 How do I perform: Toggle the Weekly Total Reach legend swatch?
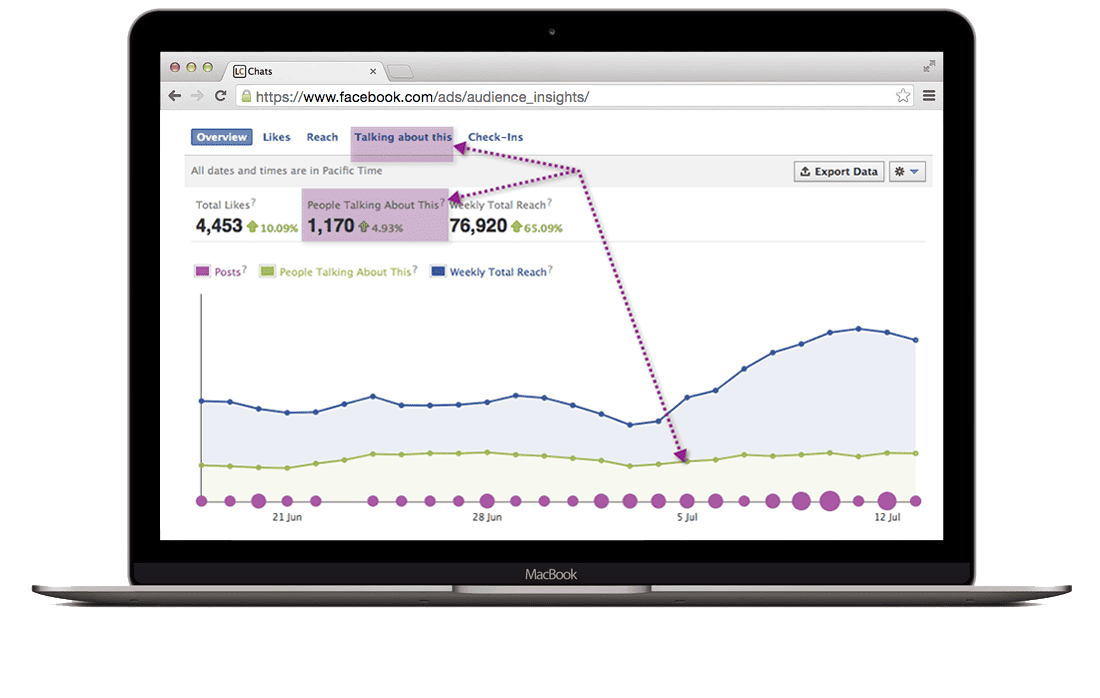(438, 271)
